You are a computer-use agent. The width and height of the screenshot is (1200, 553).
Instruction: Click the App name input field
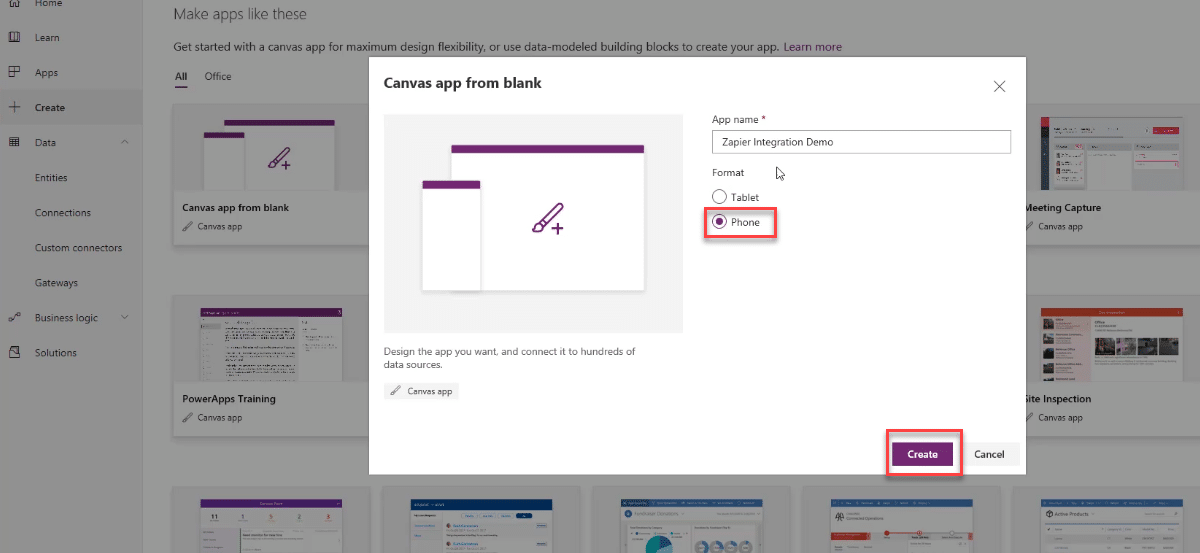861,142
